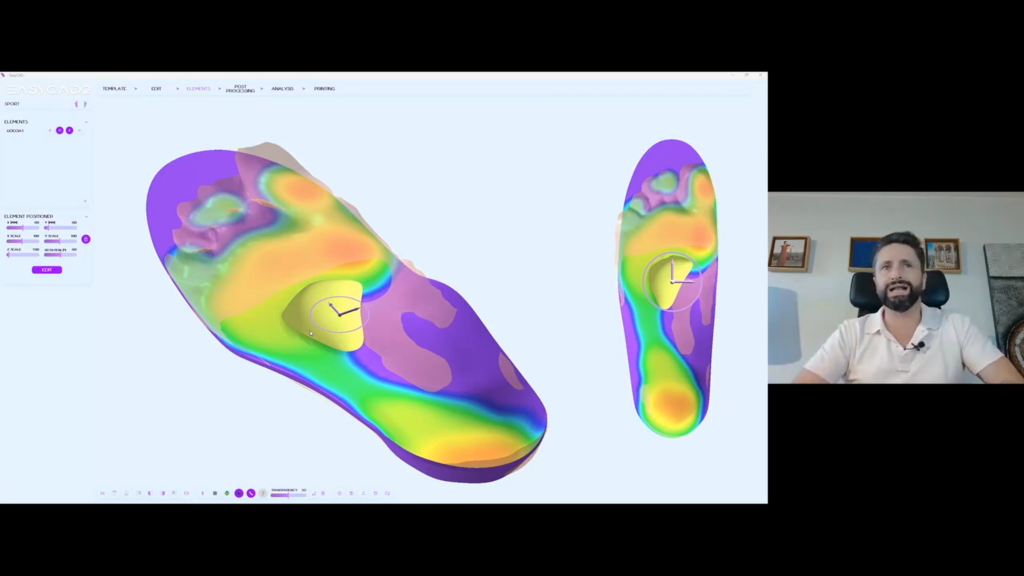The height and width of the screenshot is (576, 1024).
Task: Toggle the light circular icon beside the purple toggles
Action: point(264,492)
